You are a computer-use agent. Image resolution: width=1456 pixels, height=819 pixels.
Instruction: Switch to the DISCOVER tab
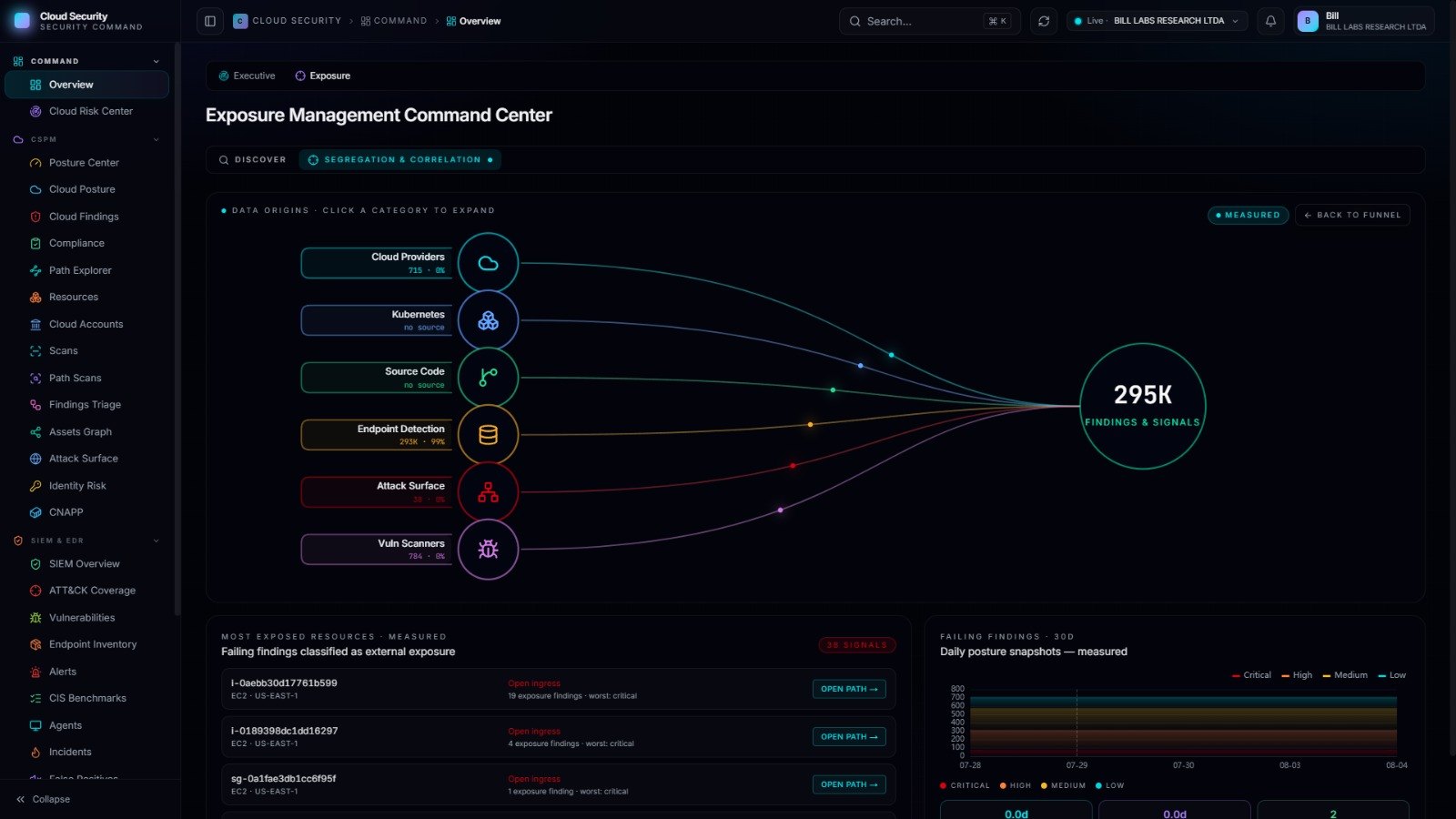click(x=252, y=159)
